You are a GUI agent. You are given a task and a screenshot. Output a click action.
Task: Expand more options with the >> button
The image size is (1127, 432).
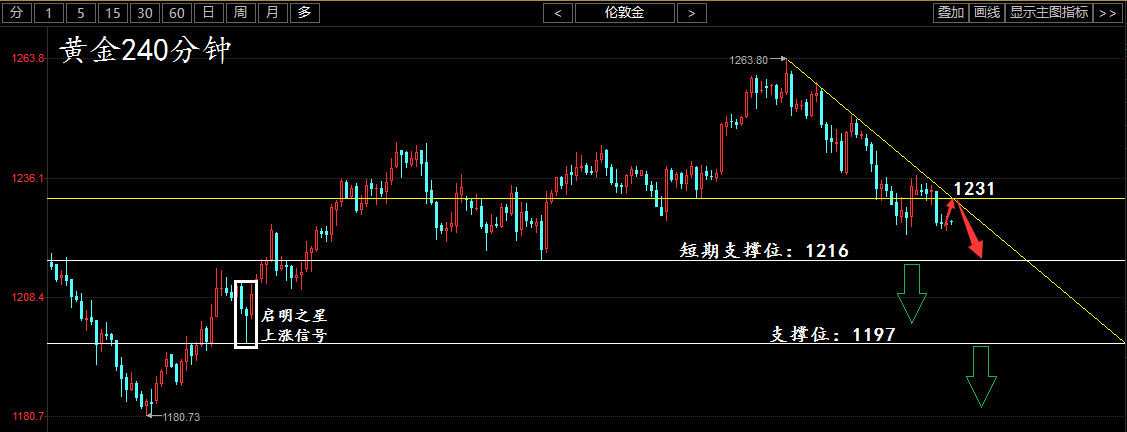1107,13
